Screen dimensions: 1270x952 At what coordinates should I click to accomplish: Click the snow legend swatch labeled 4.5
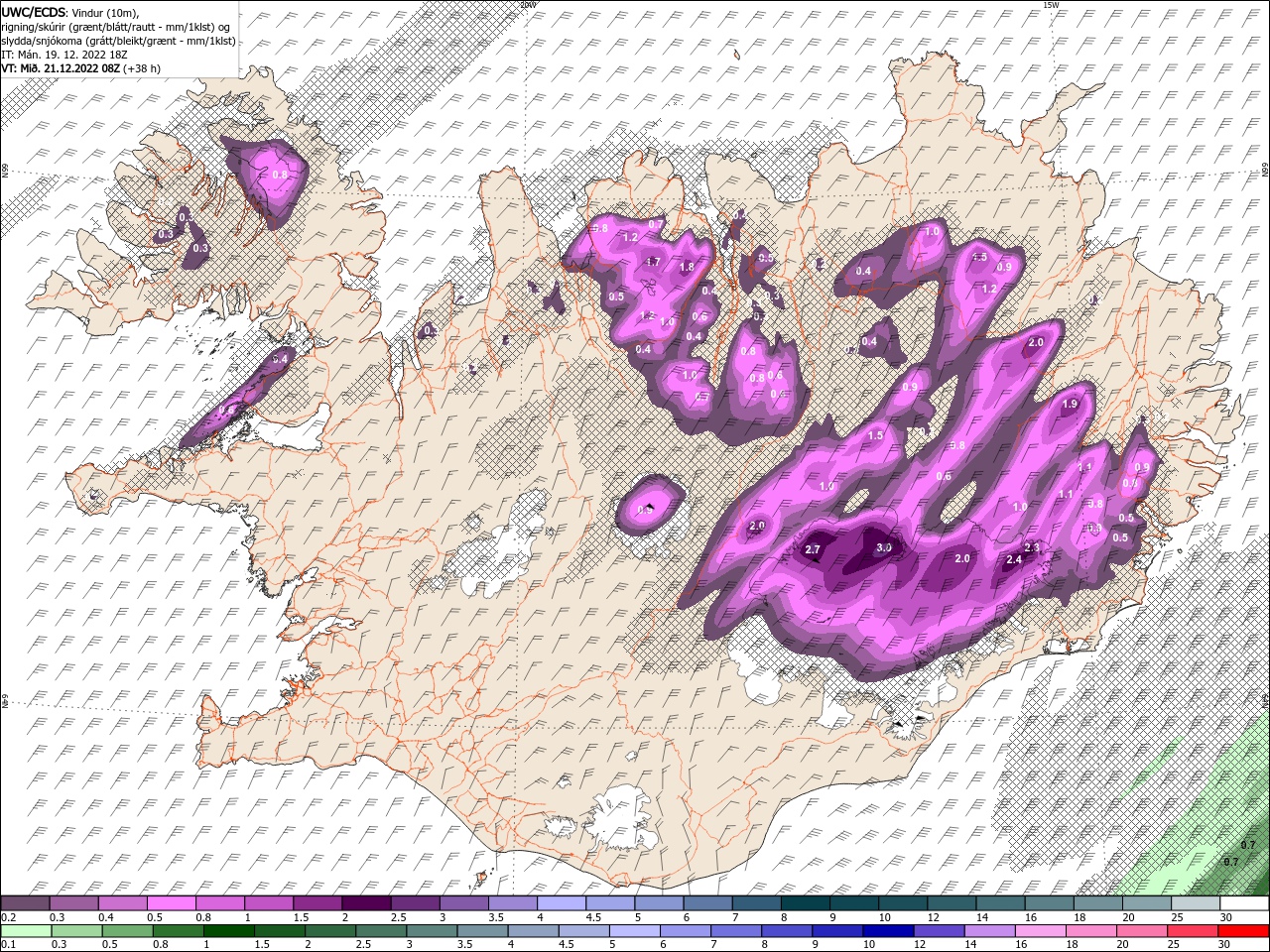pyautogui.click(x=610, y=903)
